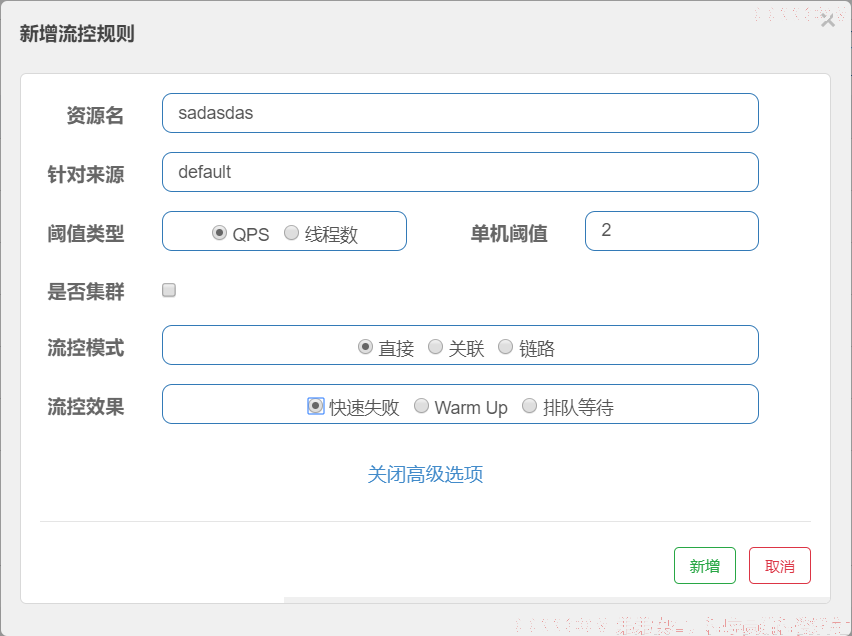
Task: Click the 是否集群 label text
Action: (x=86, y=292)
